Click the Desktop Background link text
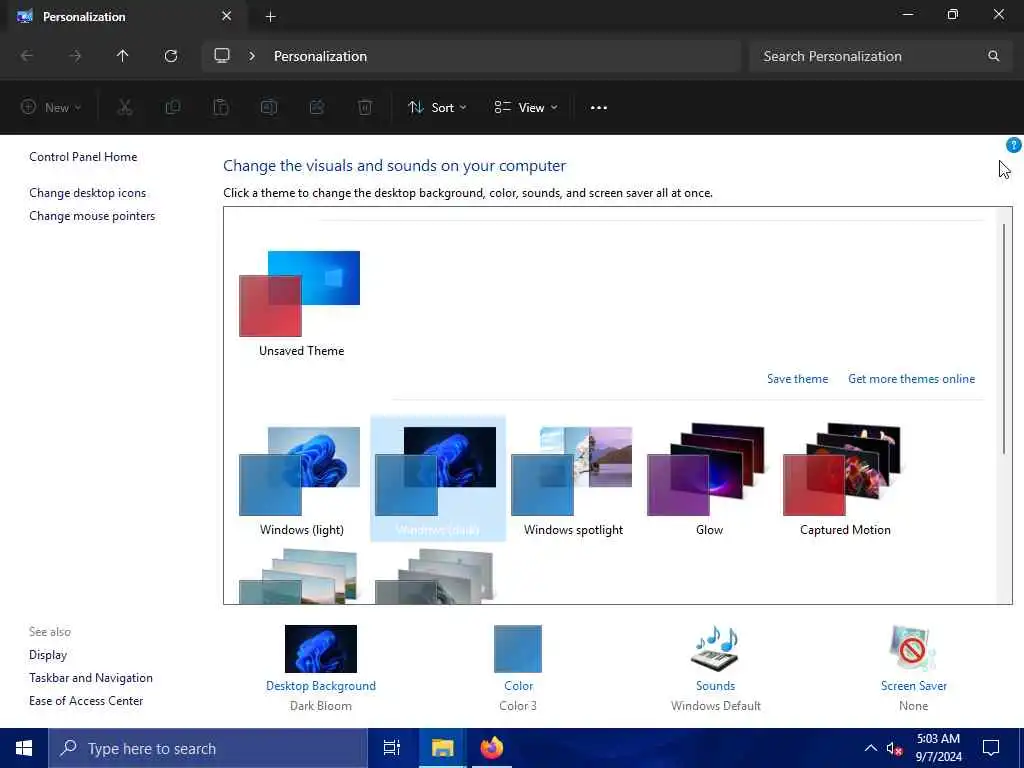 coord(321,686)
